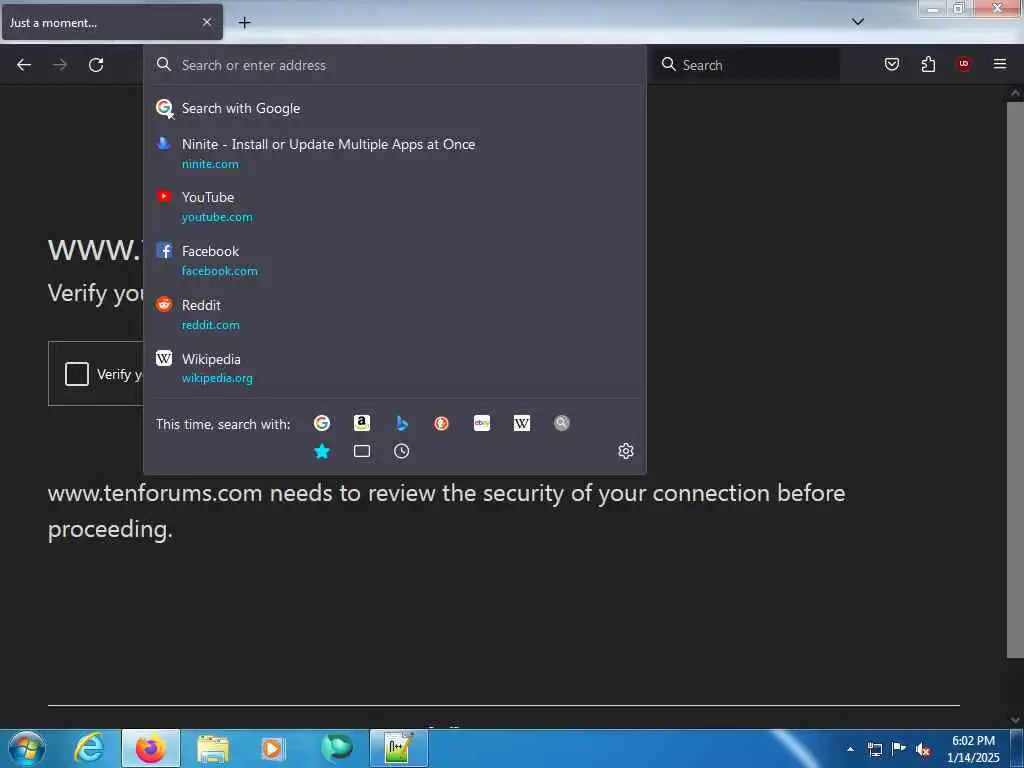Image resolution: width=1024 pixels, height=768 pixels.
Task: Open a new tab with plus button
Action: click(244, 23)
